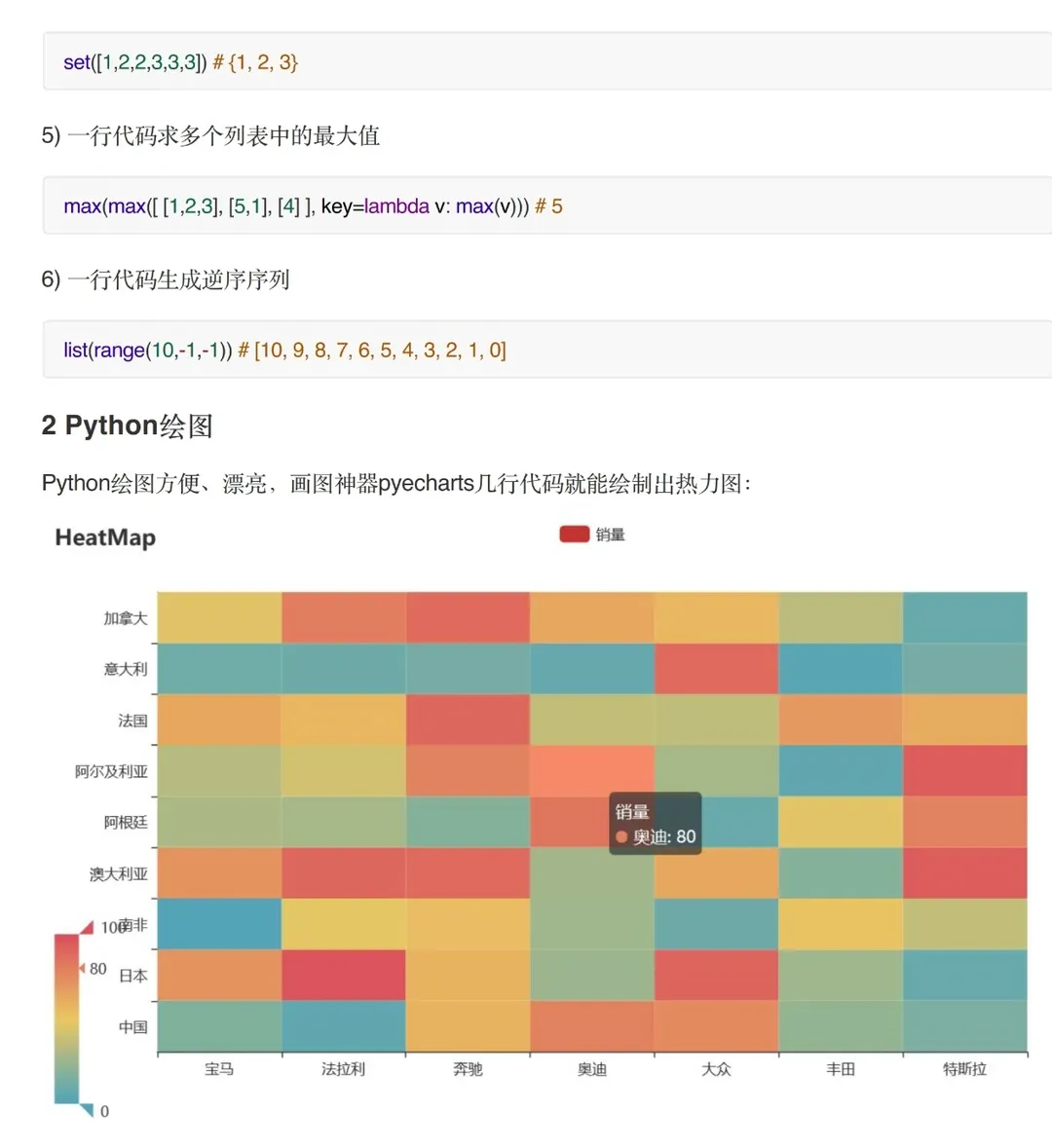Viewport: 1052px width, 1148px height.
Task: Click the 意大利 y-axis label
Action: (126, 669)
